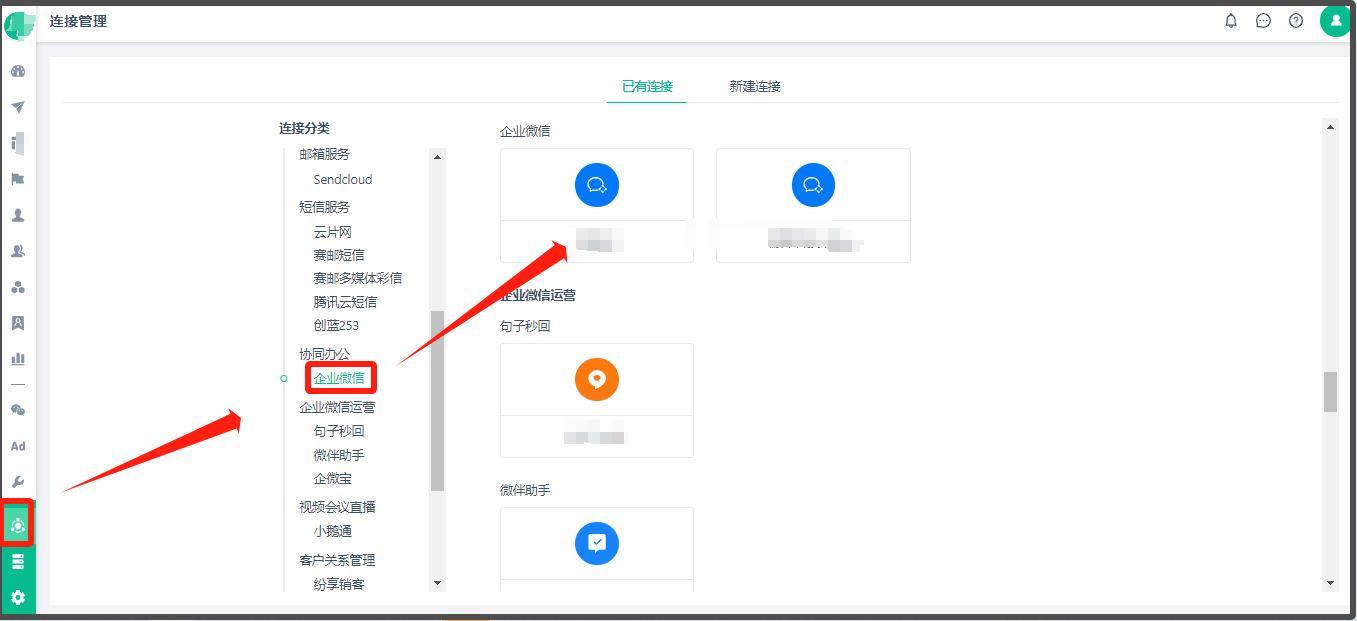Open notifications via the bell icon
The image size is (1357, 621).
pyautogui.click(x=1231, y=21)
